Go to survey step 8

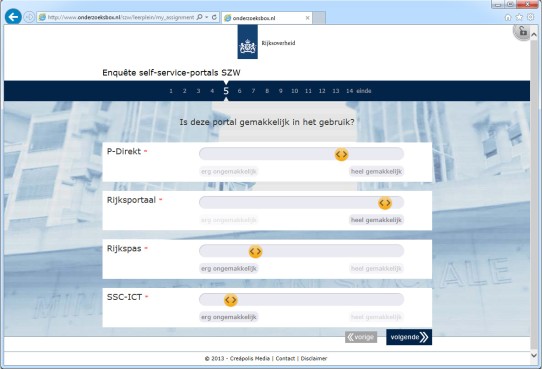(267, 91)
